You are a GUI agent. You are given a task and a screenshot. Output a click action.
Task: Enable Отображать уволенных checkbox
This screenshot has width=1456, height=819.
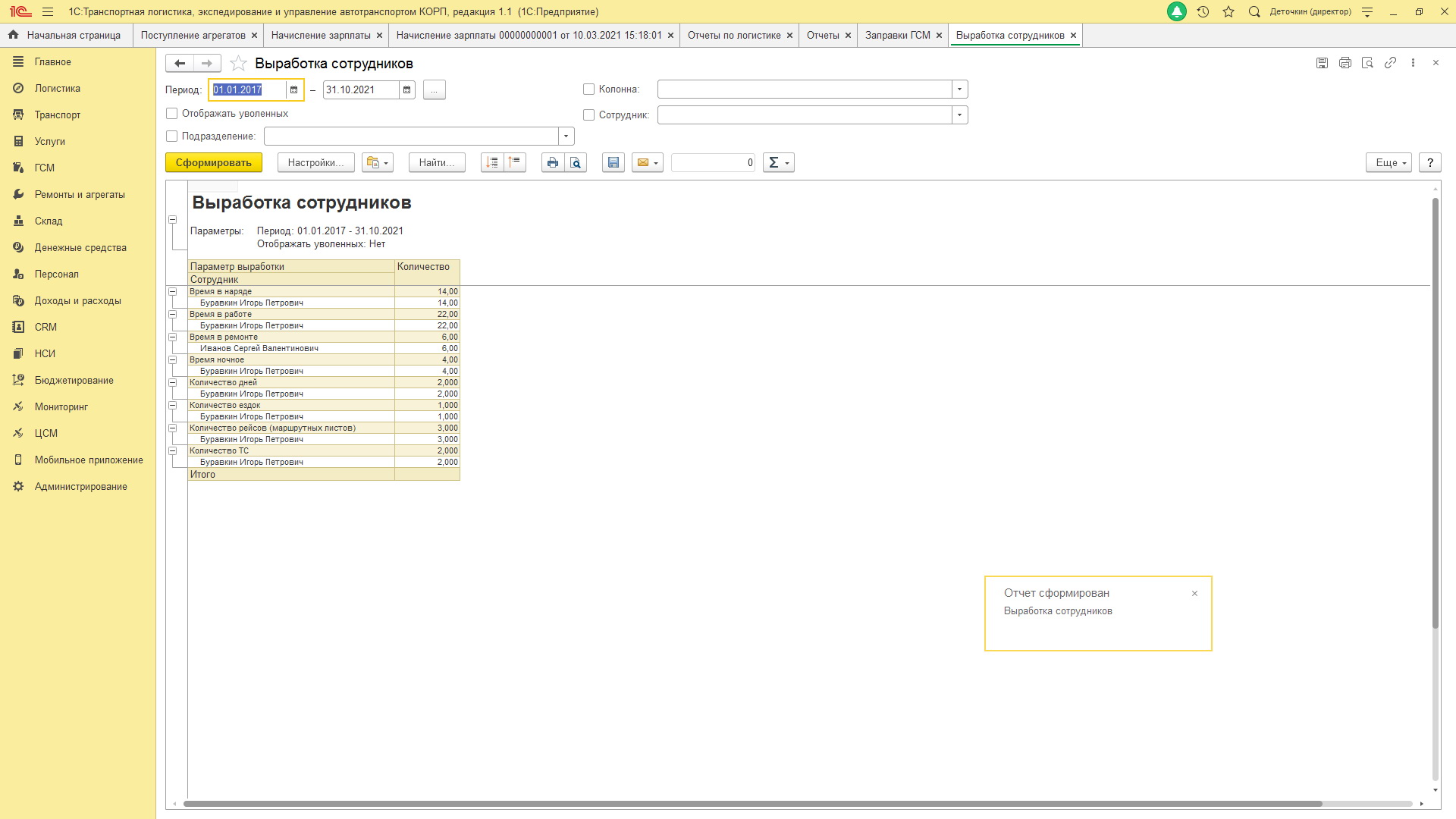point(172,114)
